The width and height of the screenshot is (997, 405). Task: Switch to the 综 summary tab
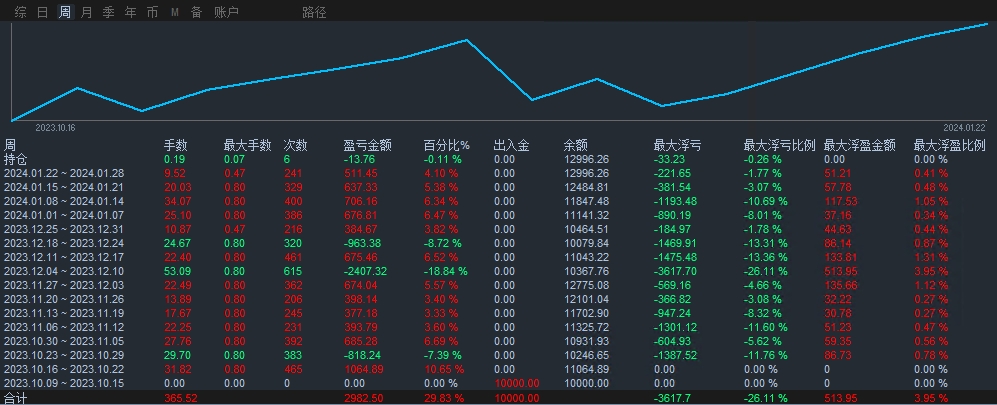coord(20,12)
